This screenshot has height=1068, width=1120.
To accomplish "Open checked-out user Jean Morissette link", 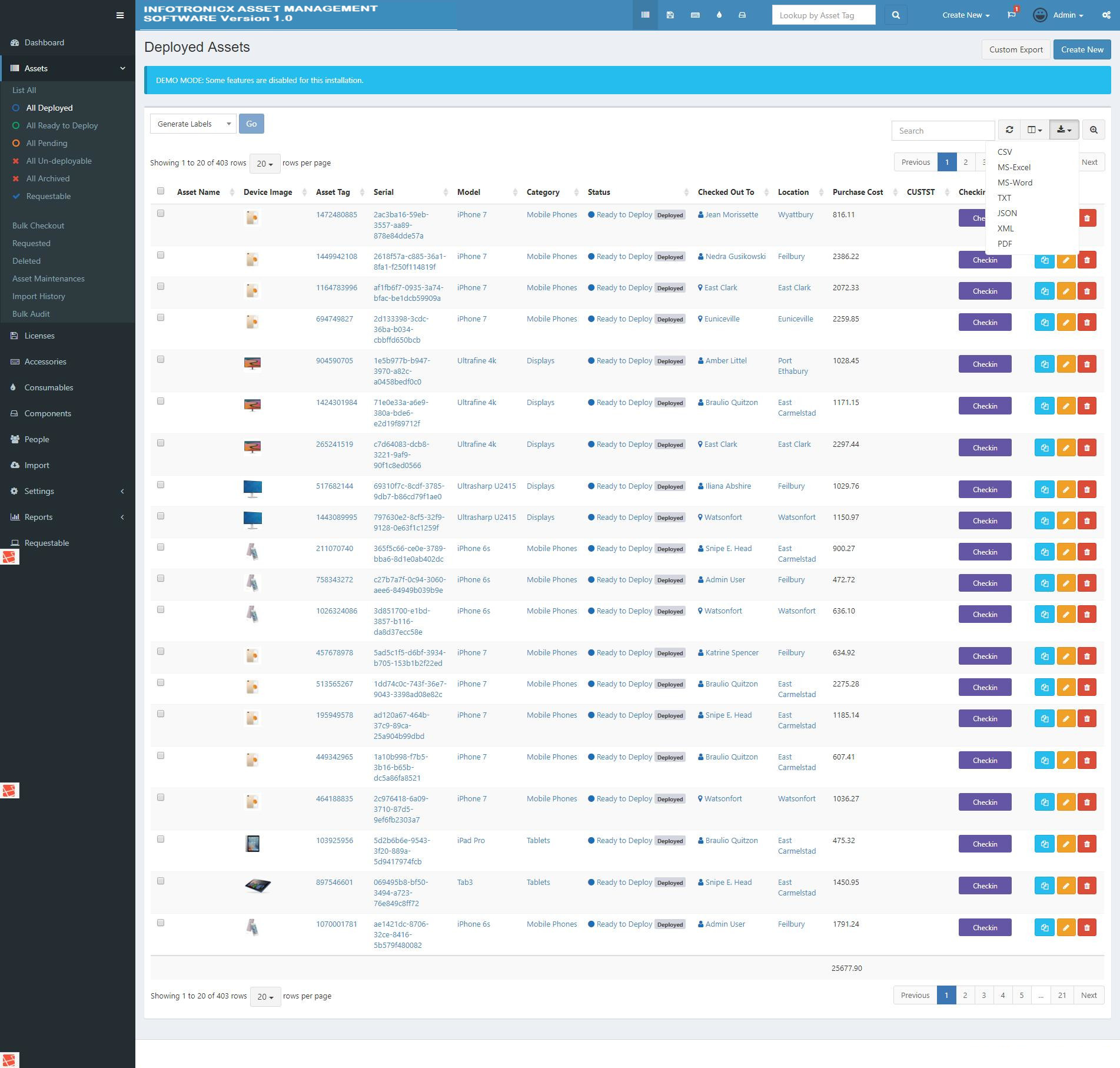I will pyautogui.click(x=730, y=214).
